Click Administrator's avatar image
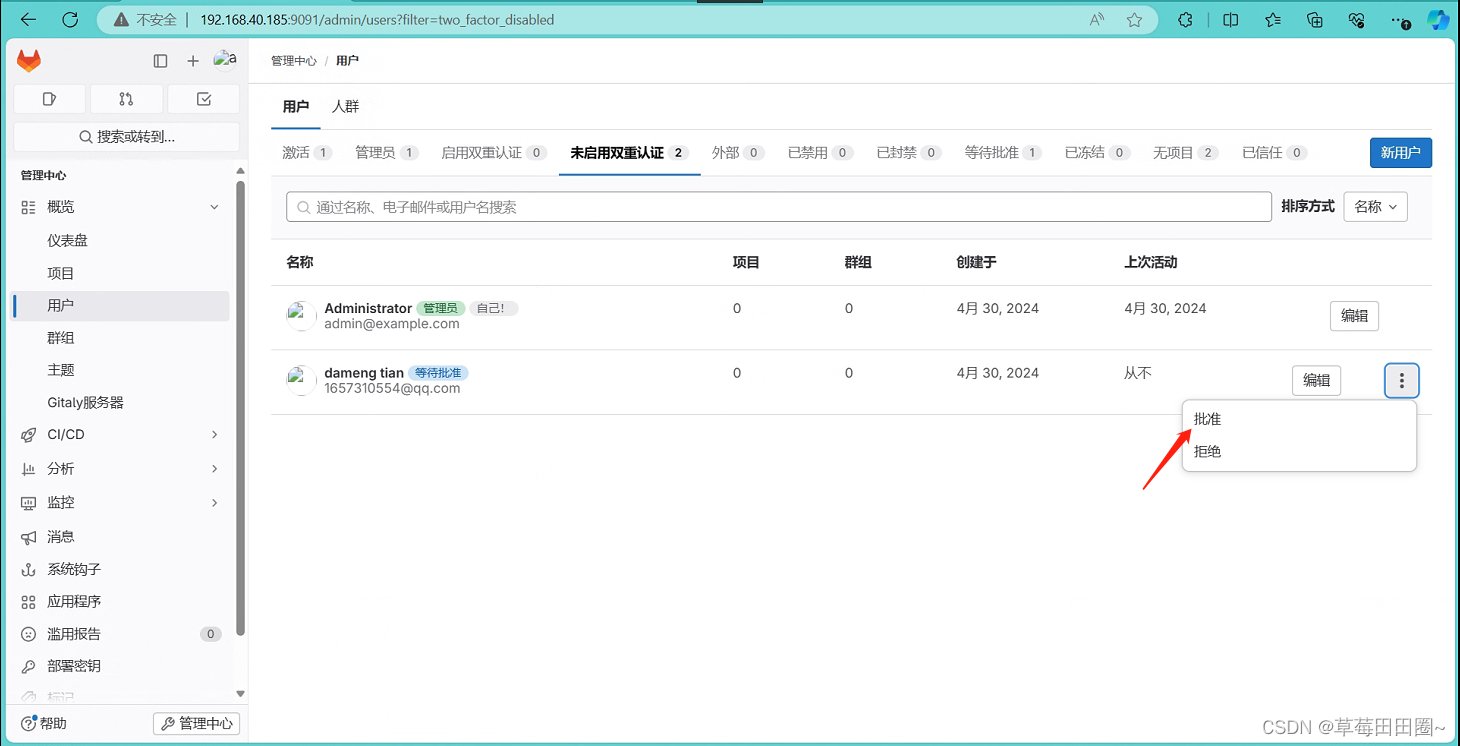This screenshot has height=746, width=1460. 301,316
